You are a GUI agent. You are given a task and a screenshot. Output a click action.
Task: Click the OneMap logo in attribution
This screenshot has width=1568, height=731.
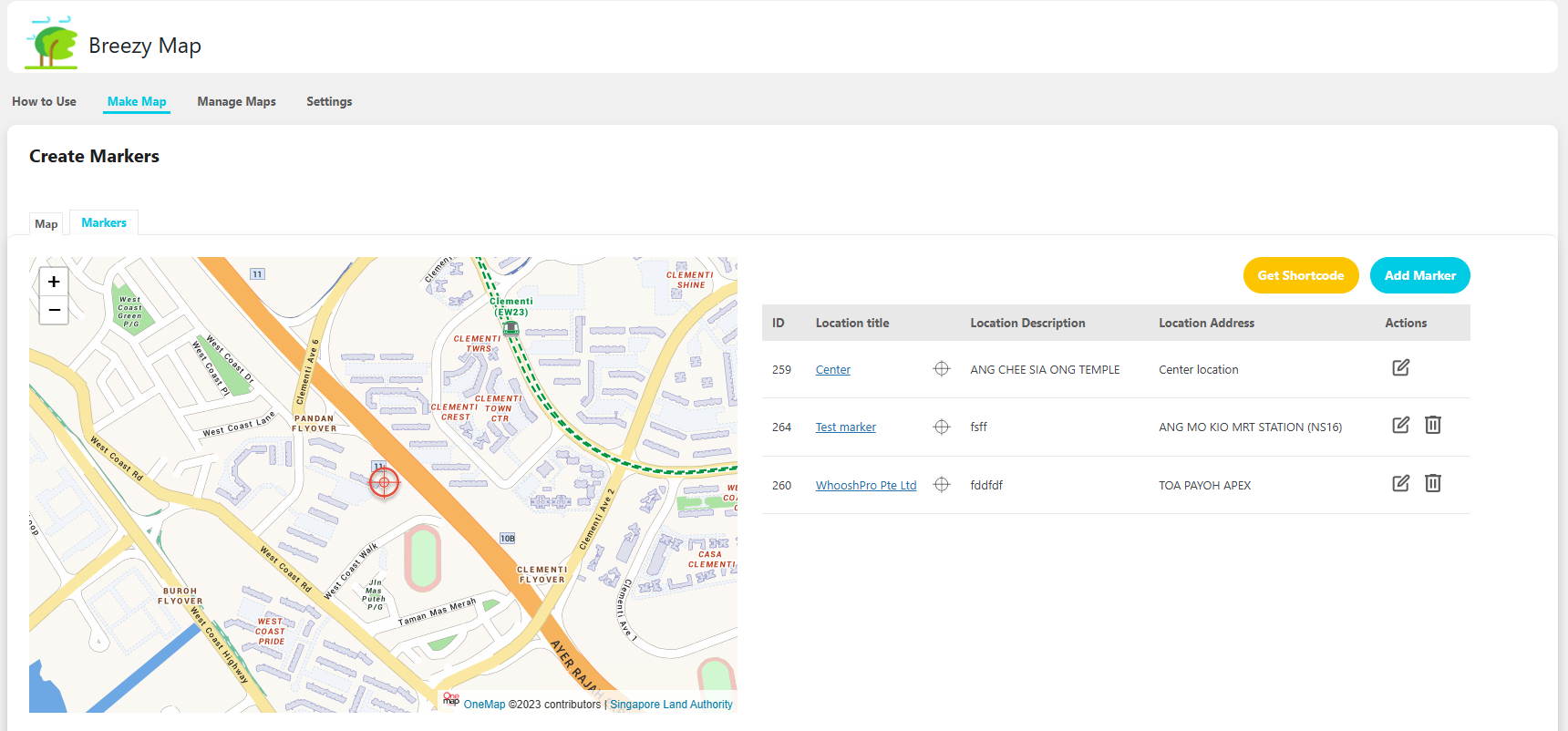(x=450, y=699)
